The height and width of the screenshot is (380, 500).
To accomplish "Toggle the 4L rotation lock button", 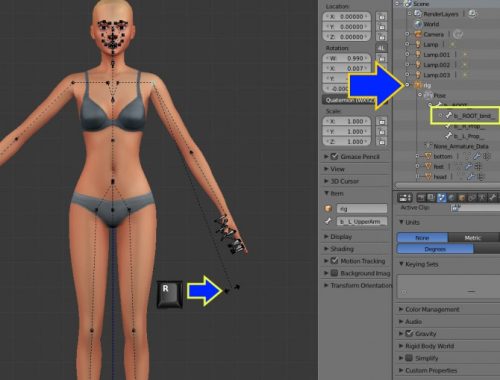I will click(381, 48).
